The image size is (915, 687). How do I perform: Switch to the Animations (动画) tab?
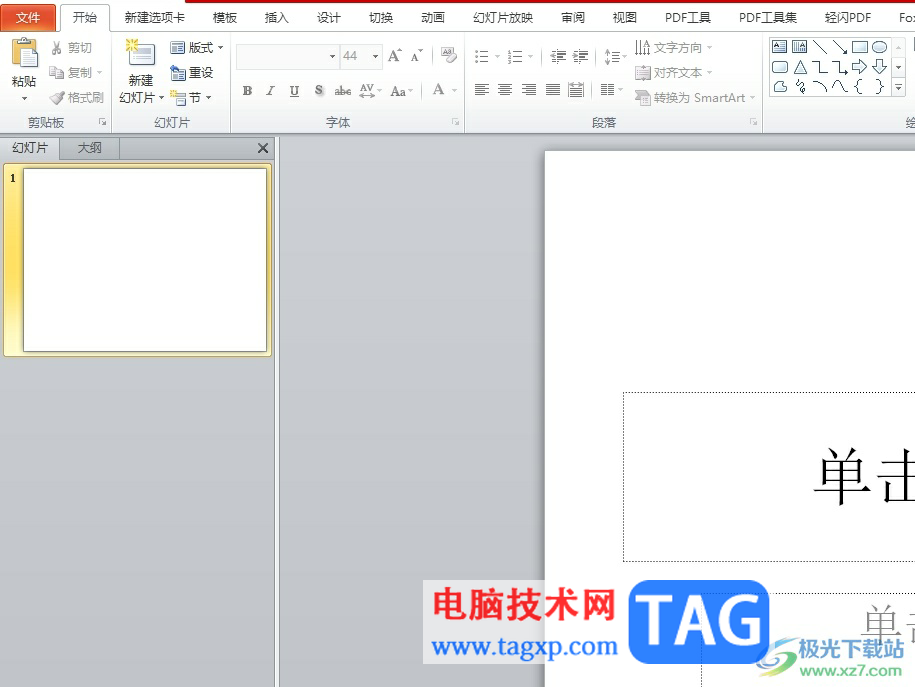click(x=433, y=18)
